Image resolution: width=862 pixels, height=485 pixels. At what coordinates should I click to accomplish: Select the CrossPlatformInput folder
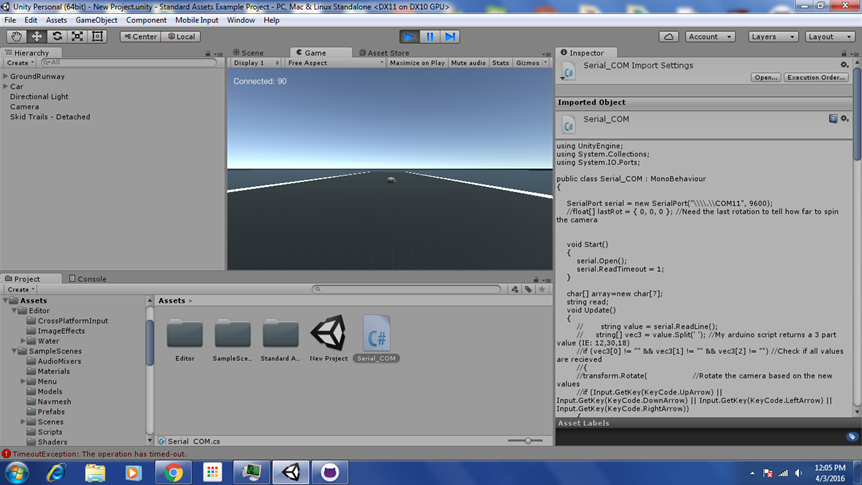click(x=73, y=321)
